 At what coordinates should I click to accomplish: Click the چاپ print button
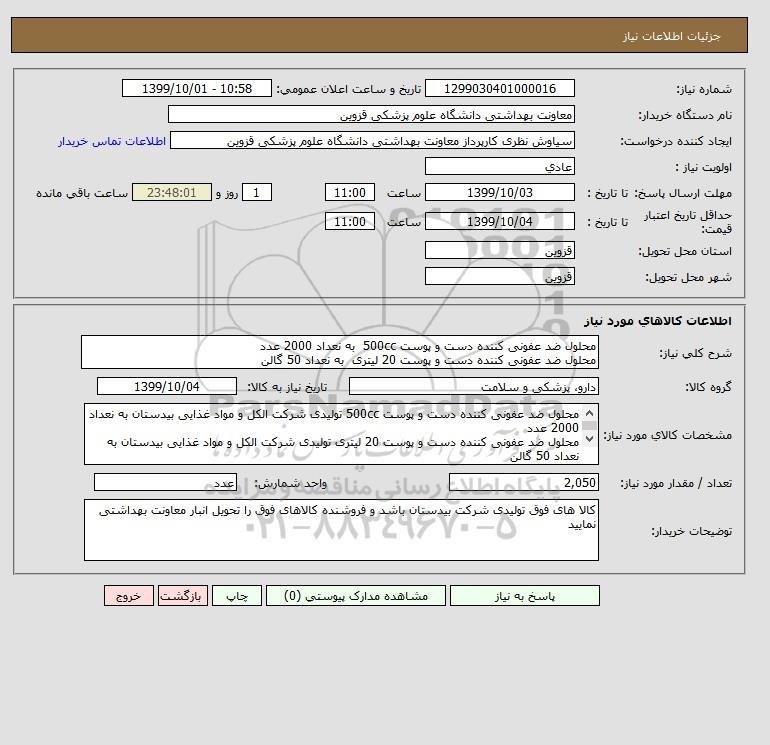click(x=237, y=596)
